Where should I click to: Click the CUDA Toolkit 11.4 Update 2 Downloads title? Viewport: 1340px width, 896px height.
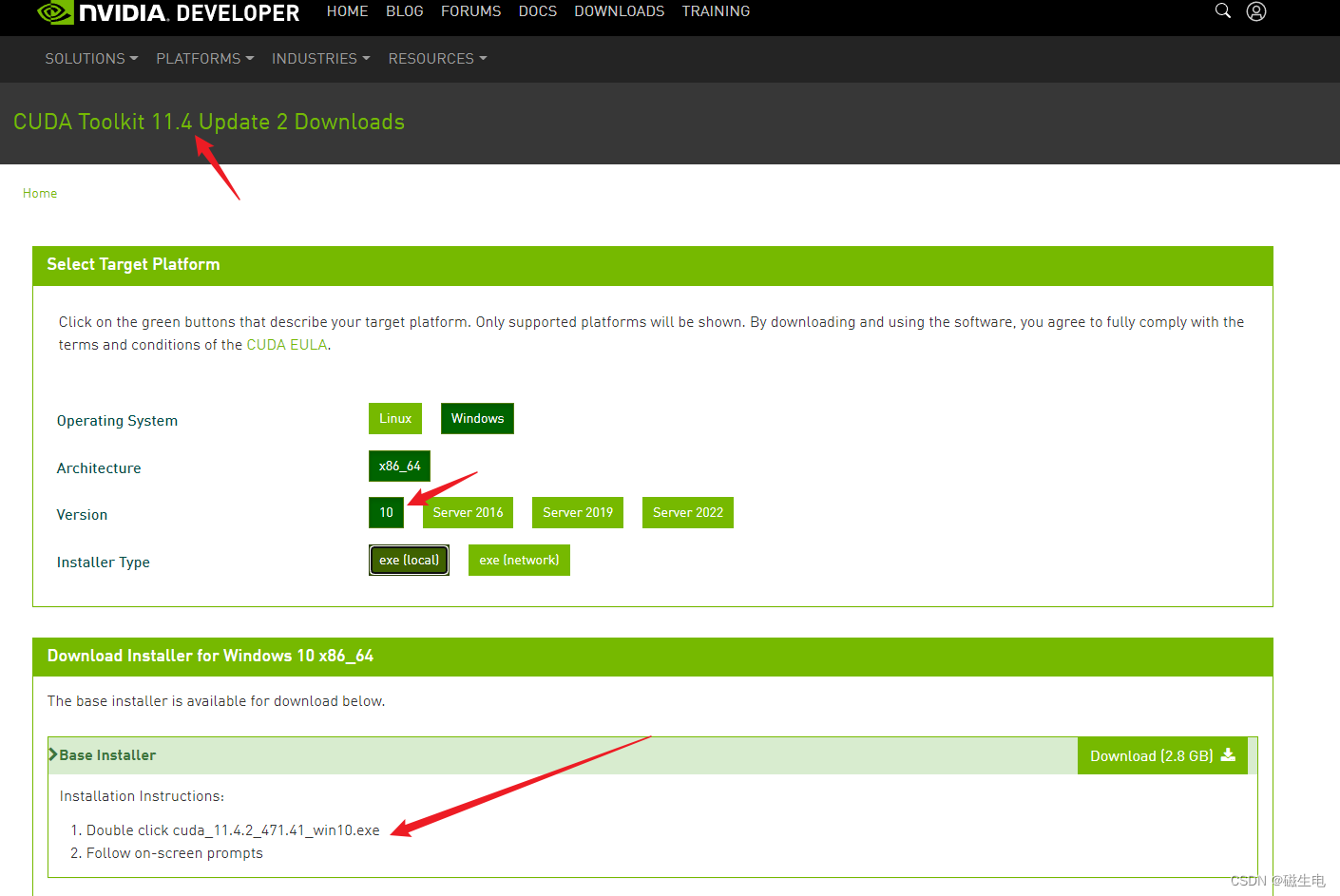pyautogui.click(x=209, y=122)
